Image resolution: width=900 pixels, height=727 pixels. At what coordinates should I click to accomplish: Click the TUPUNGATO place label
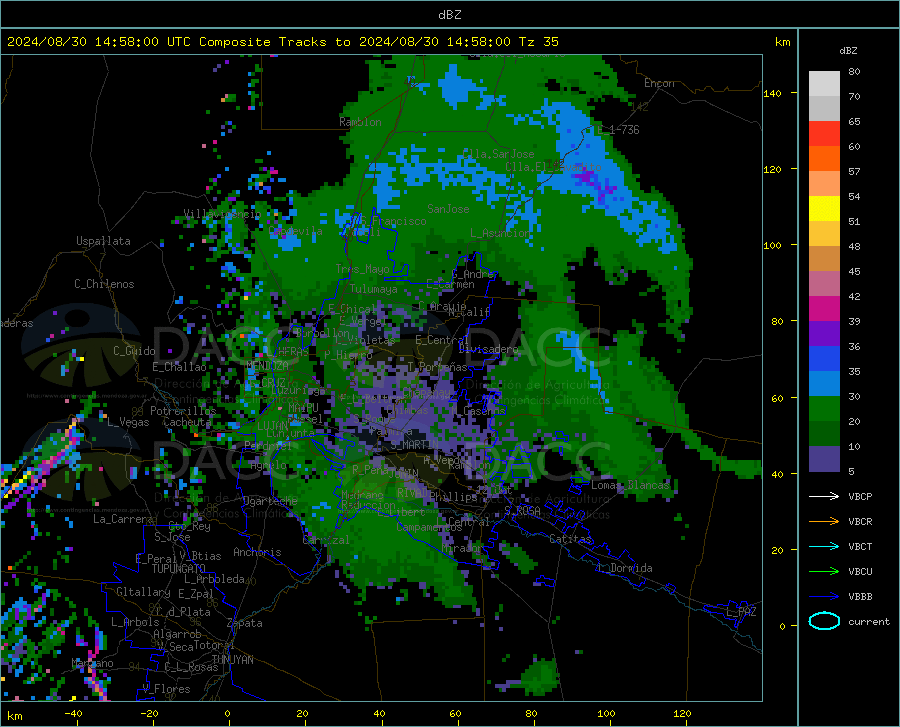[x=178, y=569]
